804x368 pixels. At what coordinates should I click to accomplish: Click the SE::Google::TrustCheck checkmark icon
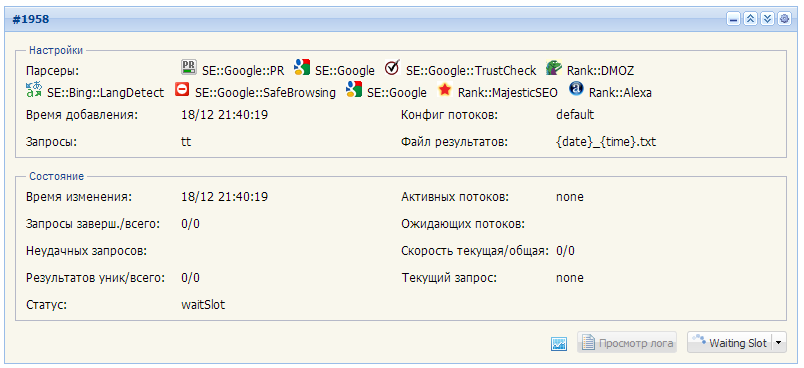392,67
